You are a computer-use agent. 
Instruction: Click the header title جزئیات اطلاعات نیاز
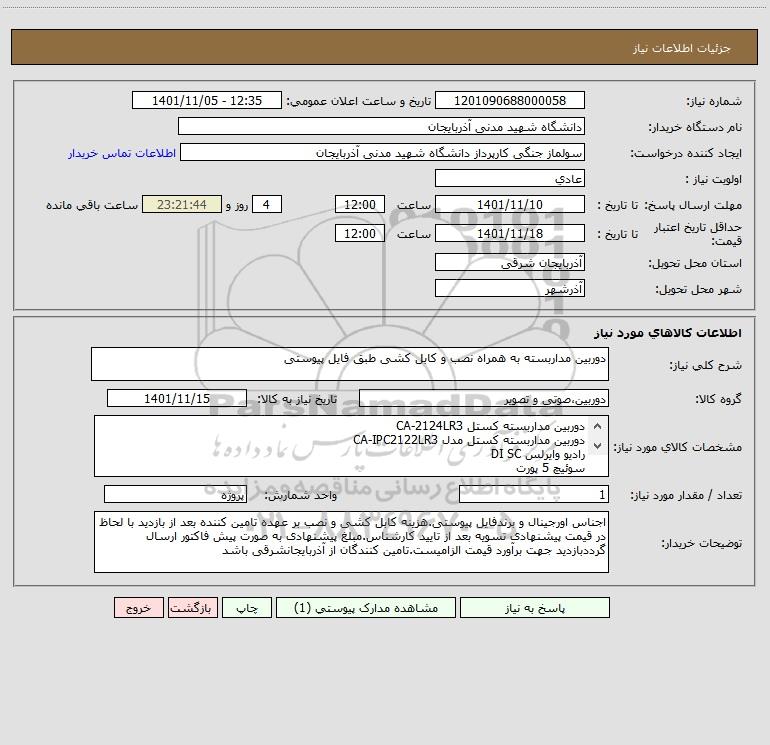[682, 48]
